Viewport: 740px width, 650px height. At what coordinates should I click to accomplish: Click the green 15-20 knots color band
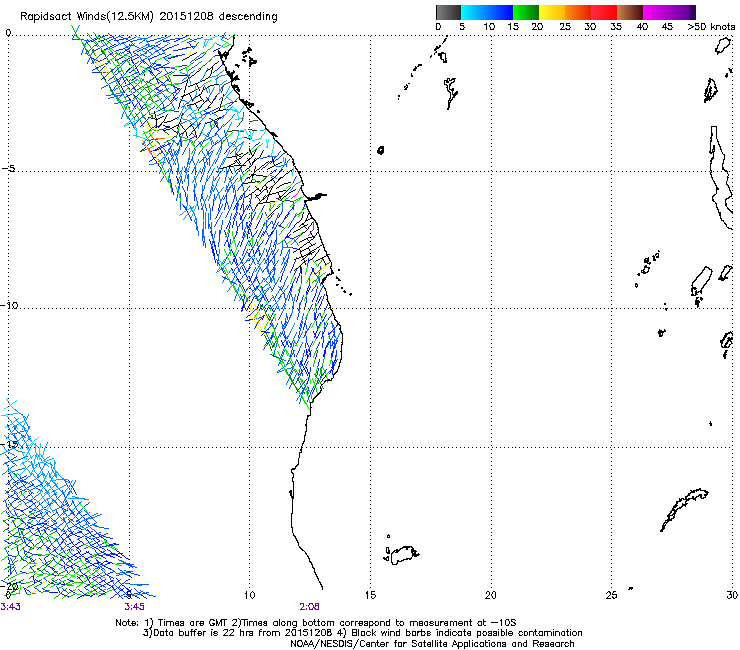point(526,12)
